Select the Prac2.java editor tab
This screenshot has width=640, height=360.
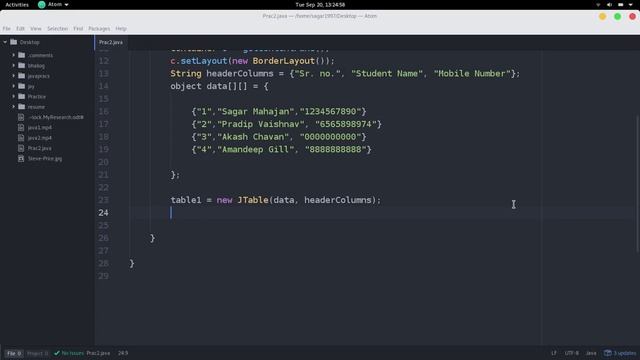point(111,42)
